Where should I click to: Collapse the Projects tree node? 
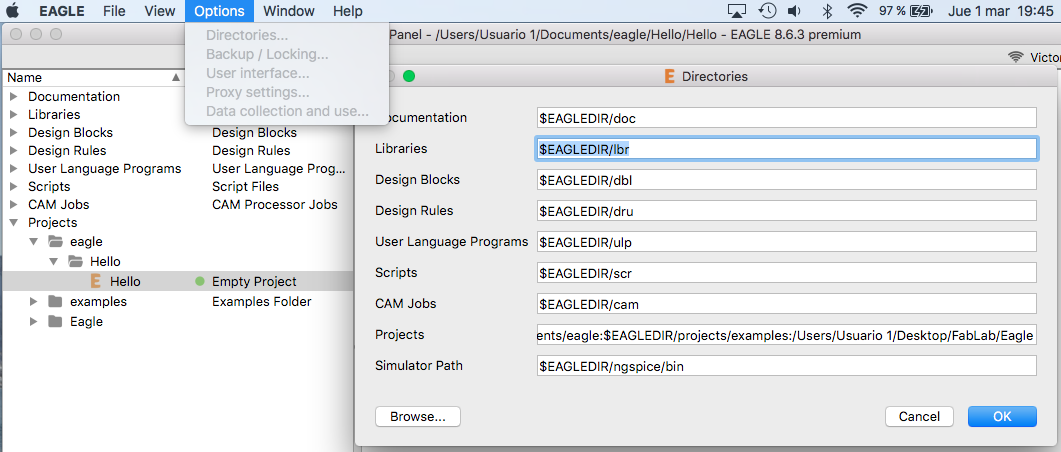click(14, 223)
